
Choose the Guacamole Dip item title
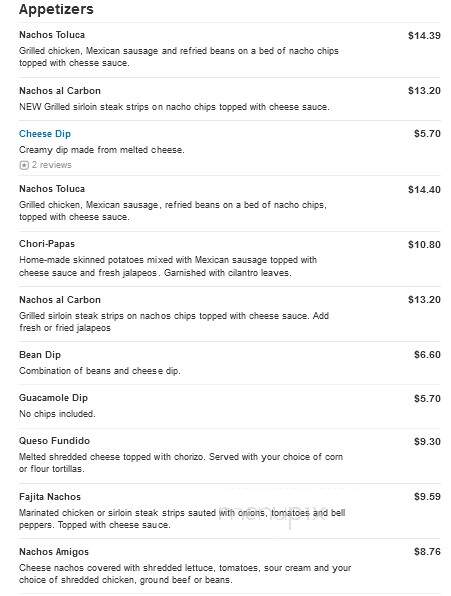point(54,398)
